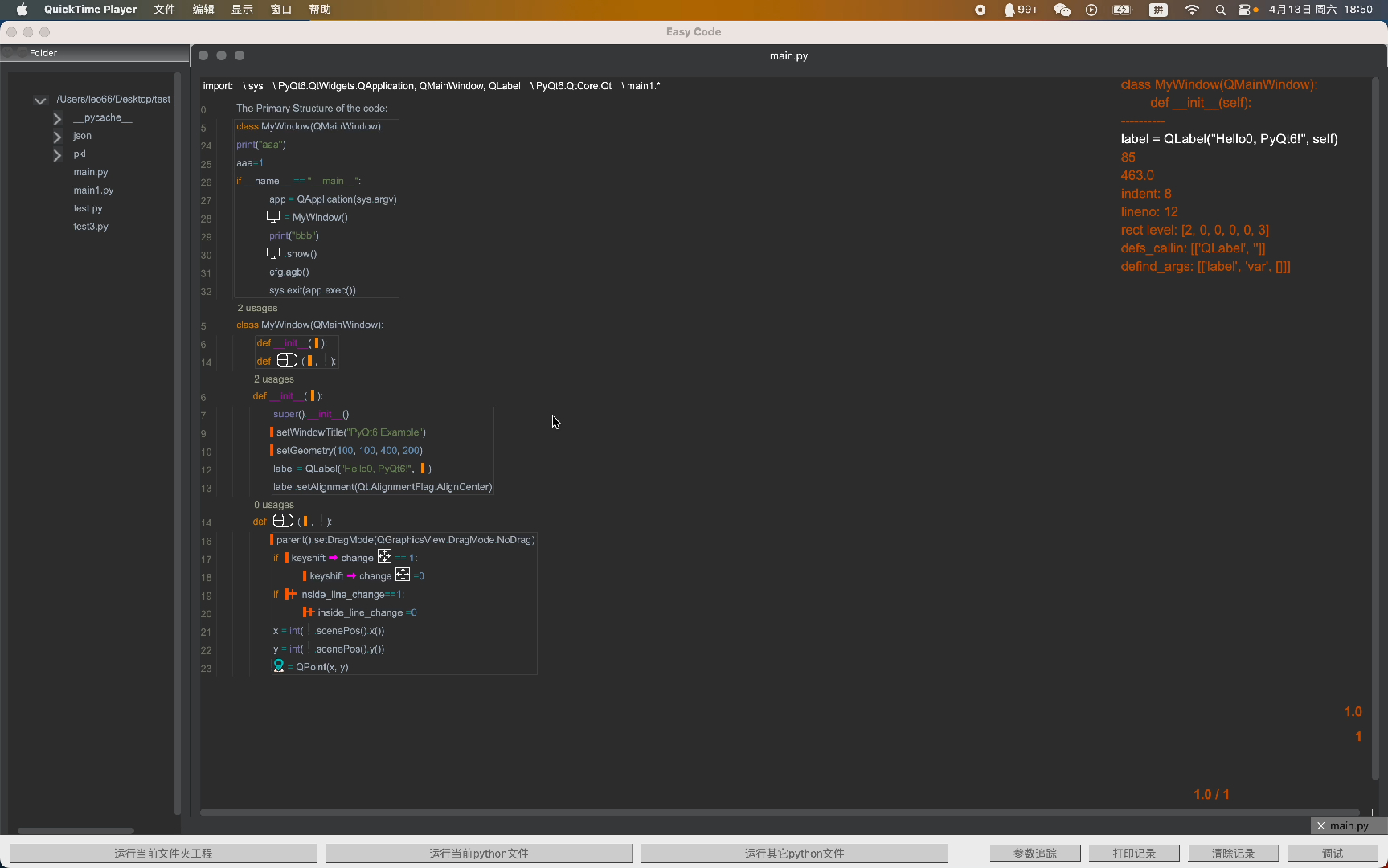Open the Pinyin input method icon
The width and height of the screenshot is (1388, 868).
pos(1158,10)
